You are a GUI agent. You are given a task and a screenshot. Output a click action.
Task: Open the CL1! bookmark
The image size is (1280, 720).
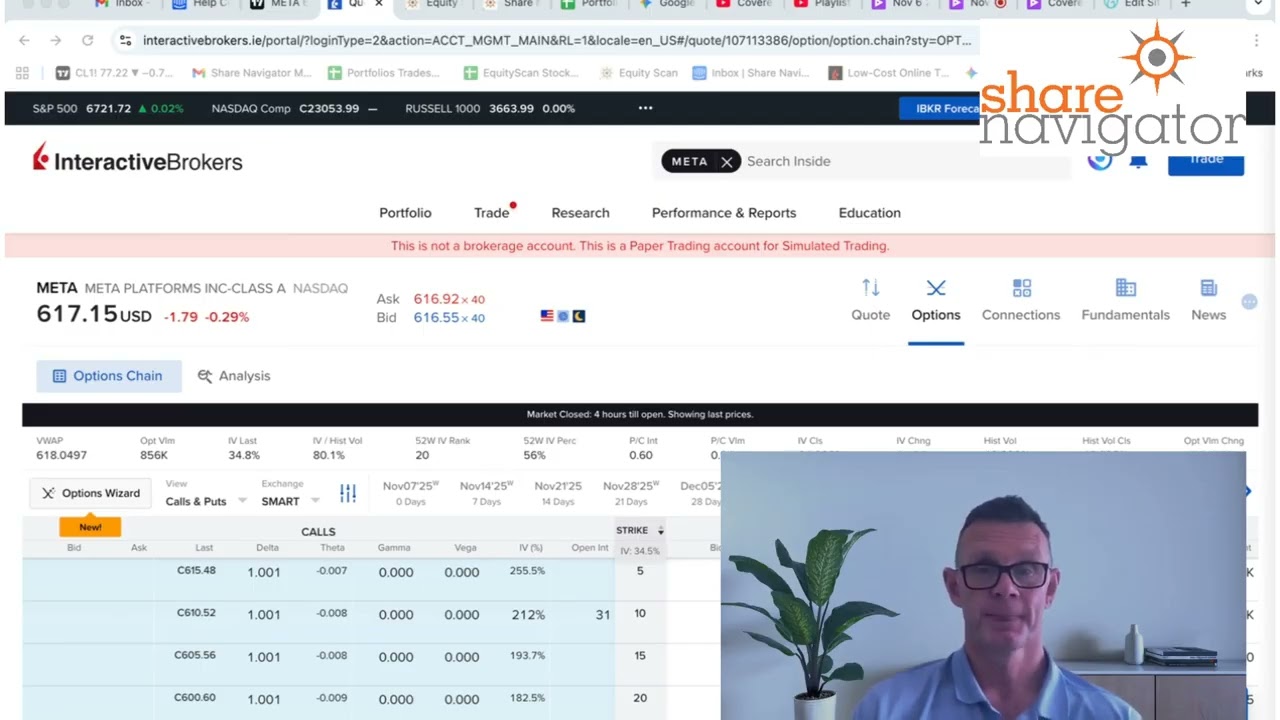pyautogui.click(x=114, y=73)
